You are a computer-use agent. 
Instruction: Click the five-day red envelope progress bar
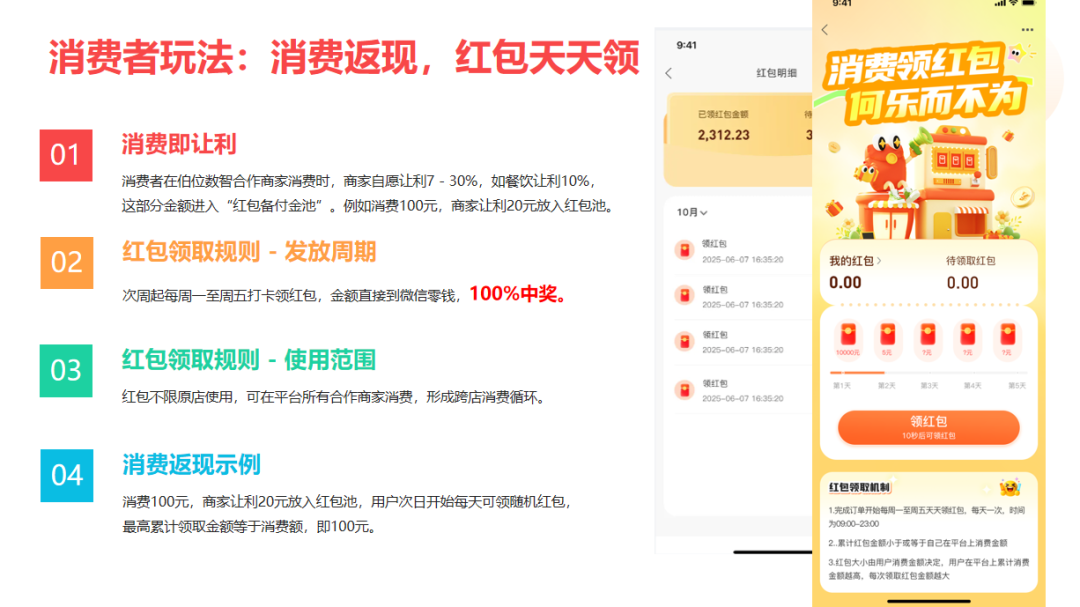coord(928,373)
